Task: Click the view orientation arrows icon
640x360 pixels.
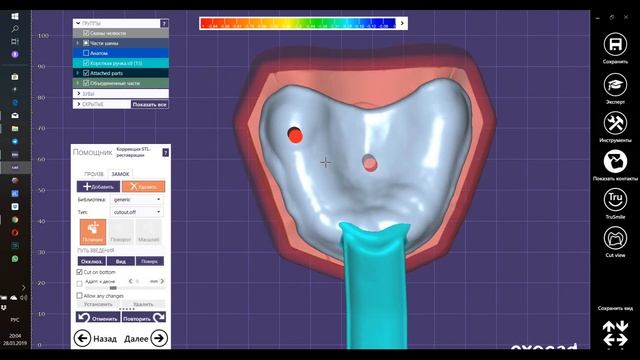Action: (615, 333)
